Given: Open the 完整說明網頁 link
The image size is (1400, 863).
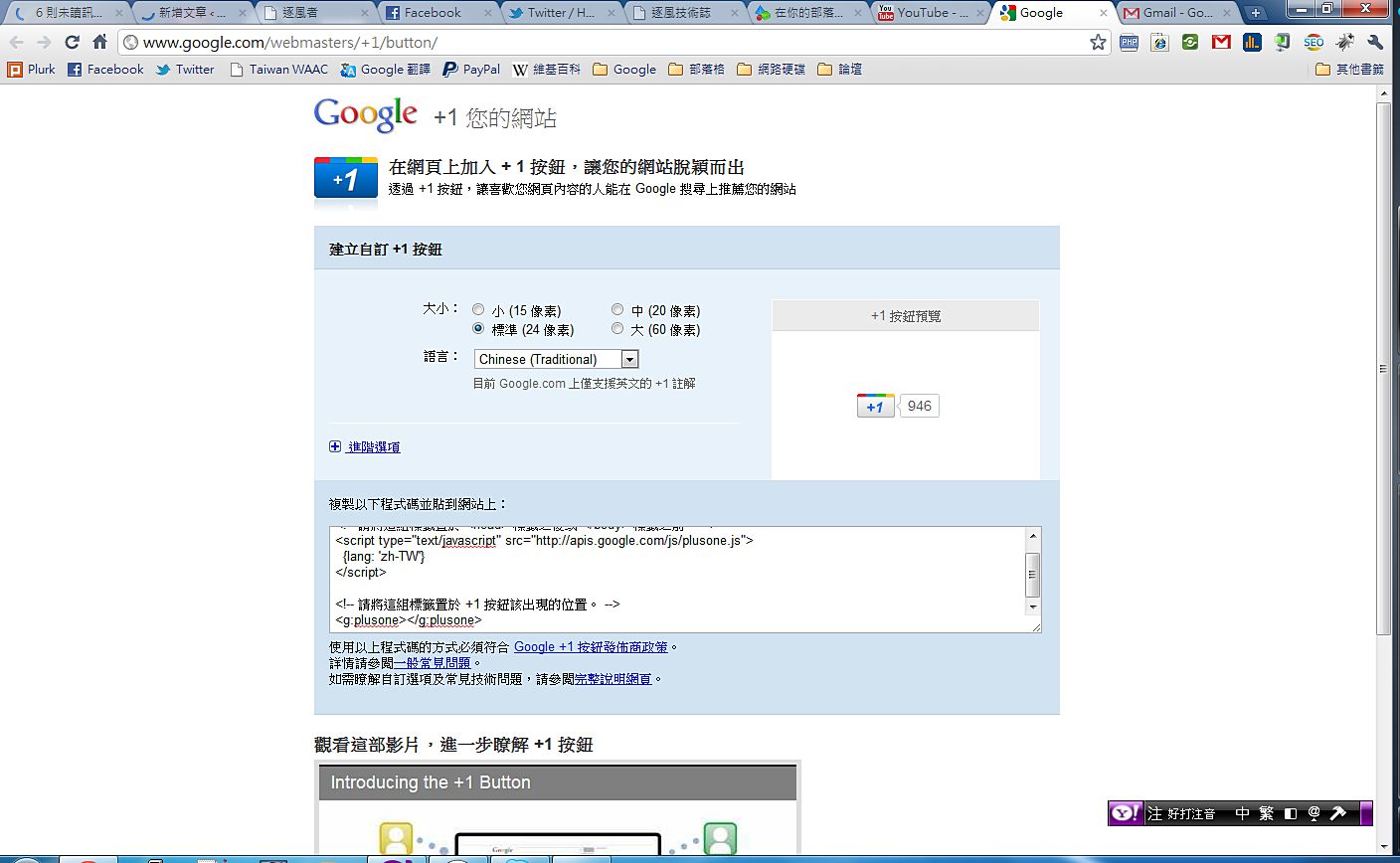Looking at the screenshot, I should [x=613, y=679].
